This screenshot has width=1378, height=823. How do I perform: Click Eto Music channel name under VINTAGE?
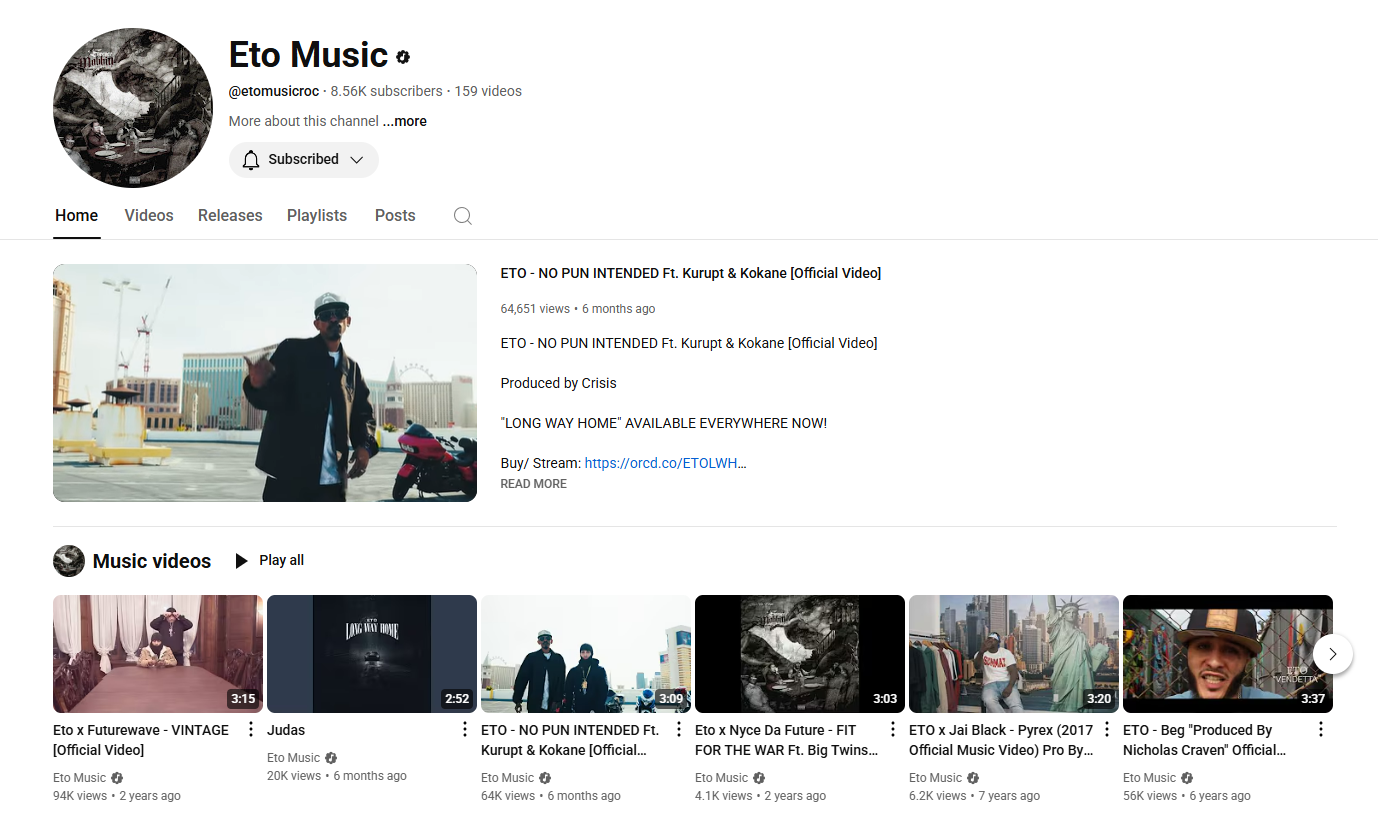point(80,778)
